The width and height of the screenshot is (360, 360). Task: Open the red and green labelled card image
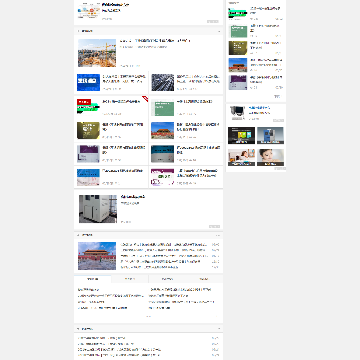[88, 107]
